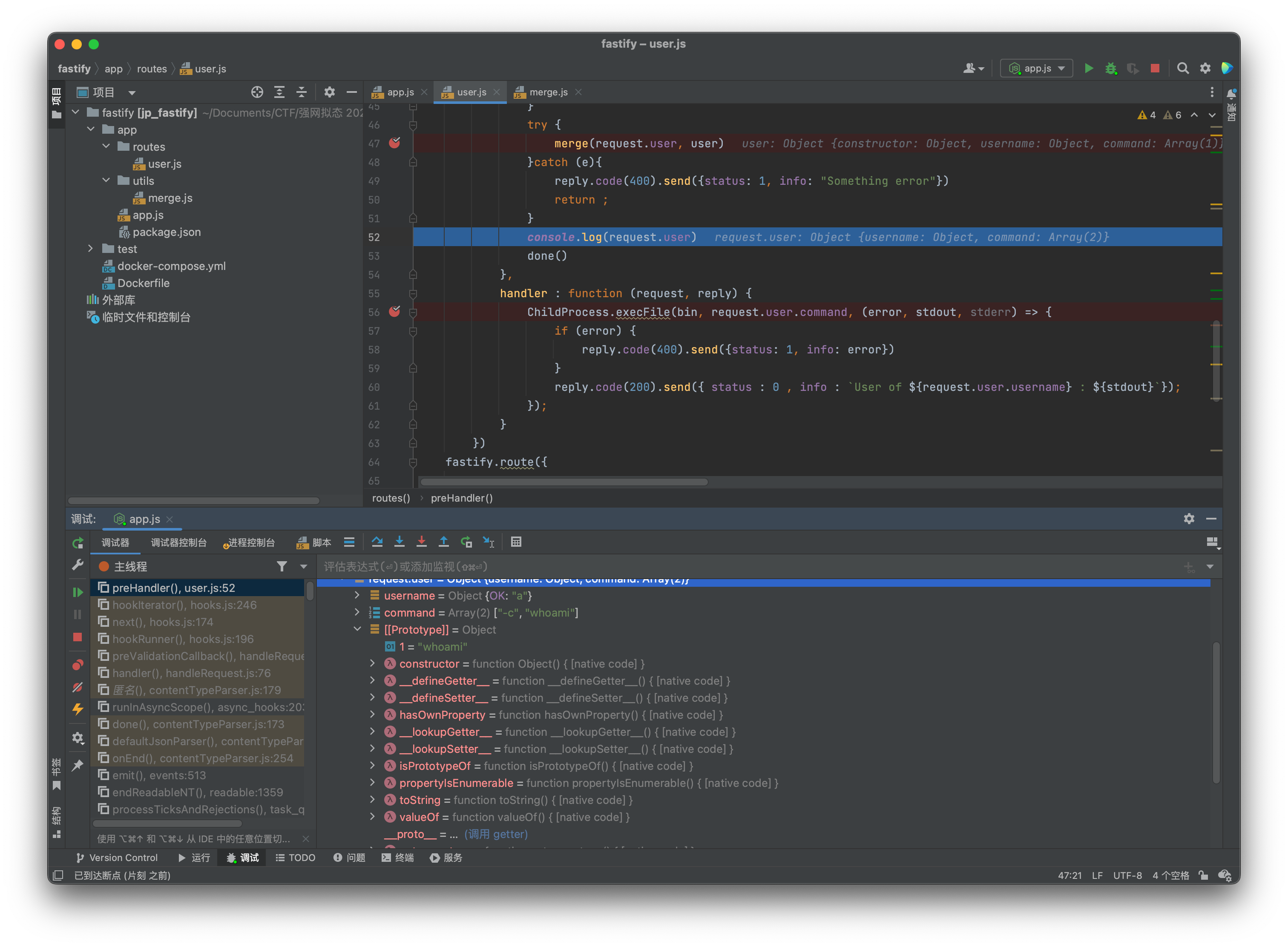Open the debugger console tab
The image size is (1288, 947).
click(x=178, y=542)
